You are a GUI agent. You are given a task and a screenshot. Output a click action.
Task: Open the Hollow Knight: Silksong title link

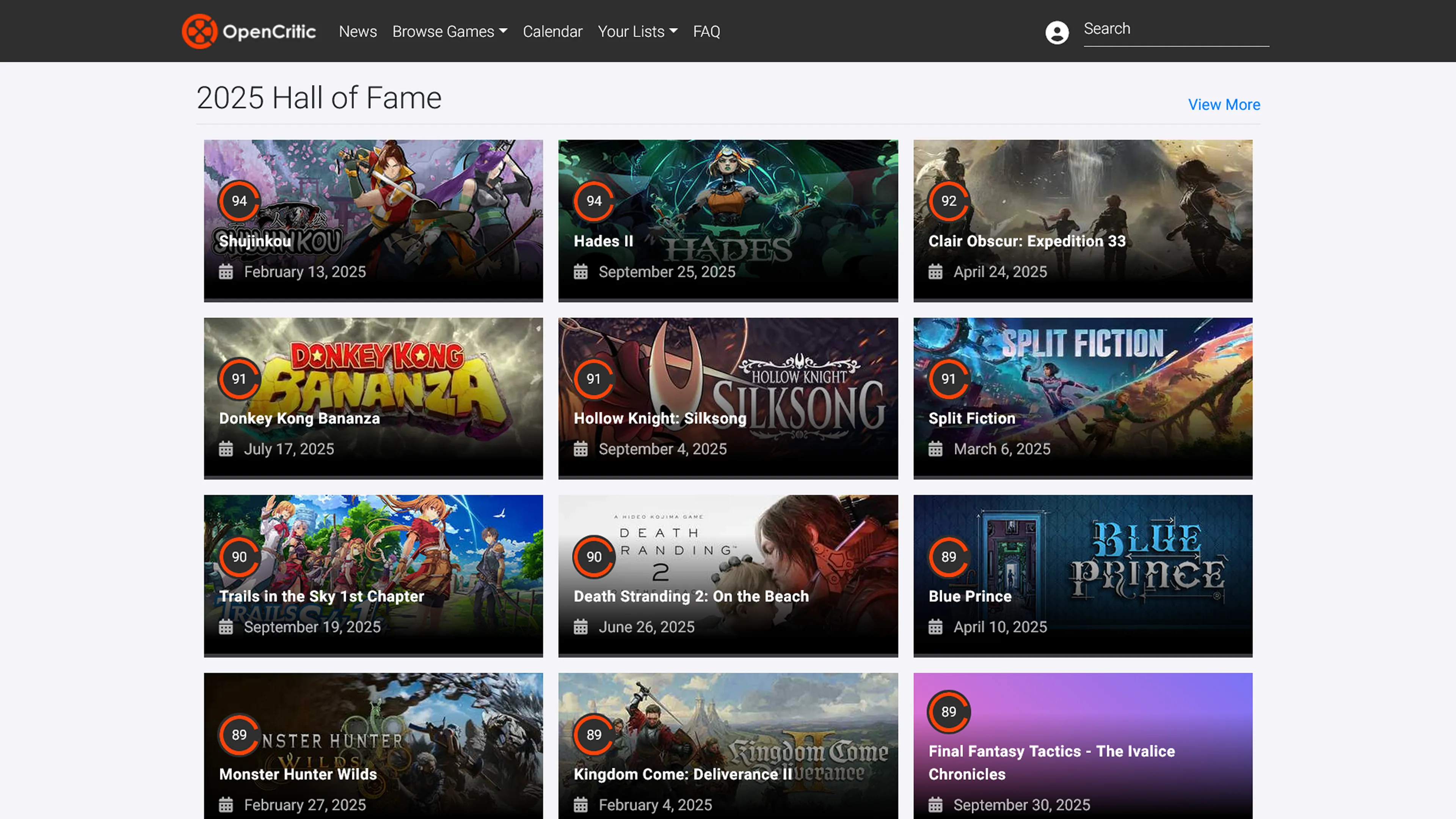point(660,418)
